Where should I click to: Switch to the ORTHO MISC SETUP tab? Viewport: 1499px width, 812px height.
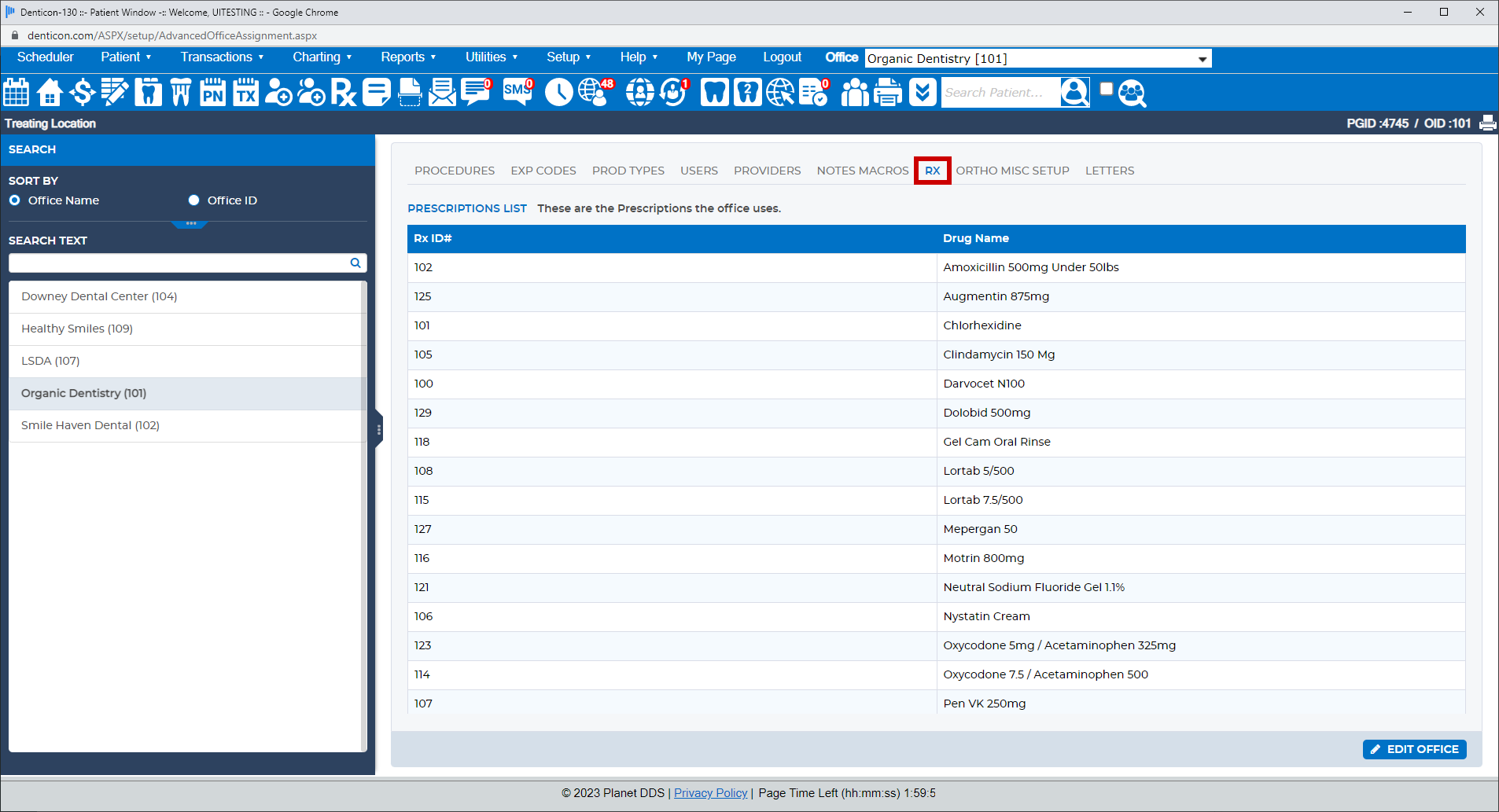click(x=1013, y=171)
